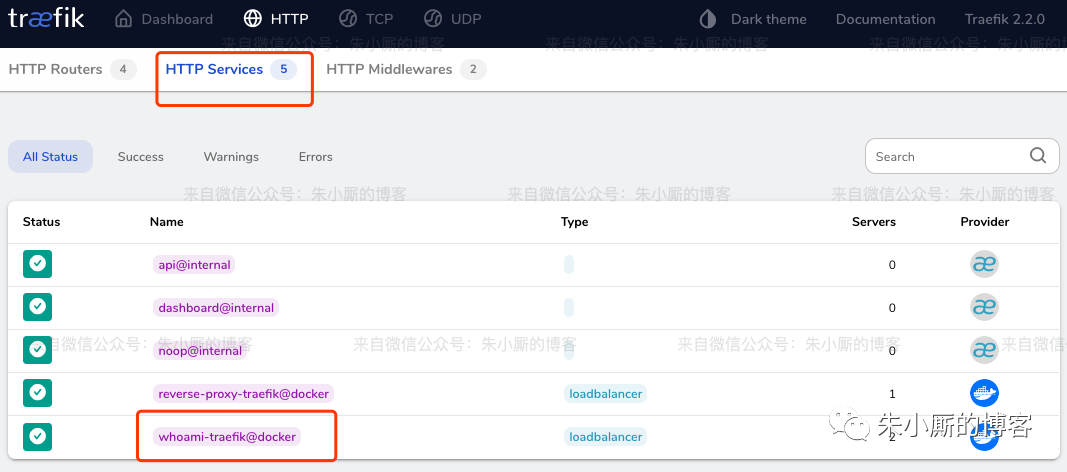Filter services by Success
1067x472 pixels.
(141, 156)
